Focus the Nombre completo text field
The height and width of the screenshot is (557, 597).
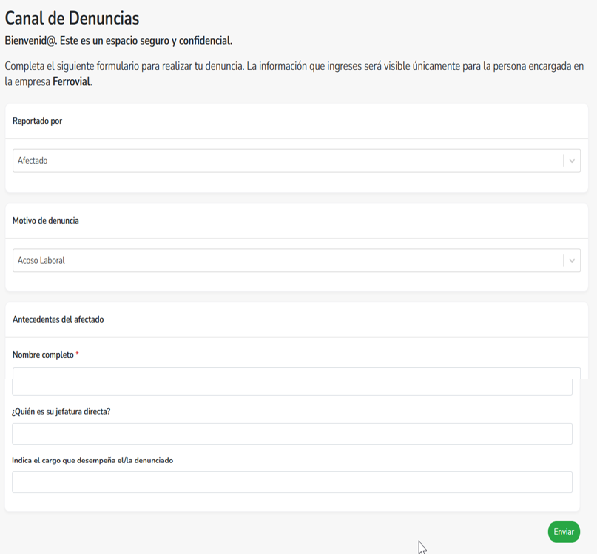(x=292, y=381)
